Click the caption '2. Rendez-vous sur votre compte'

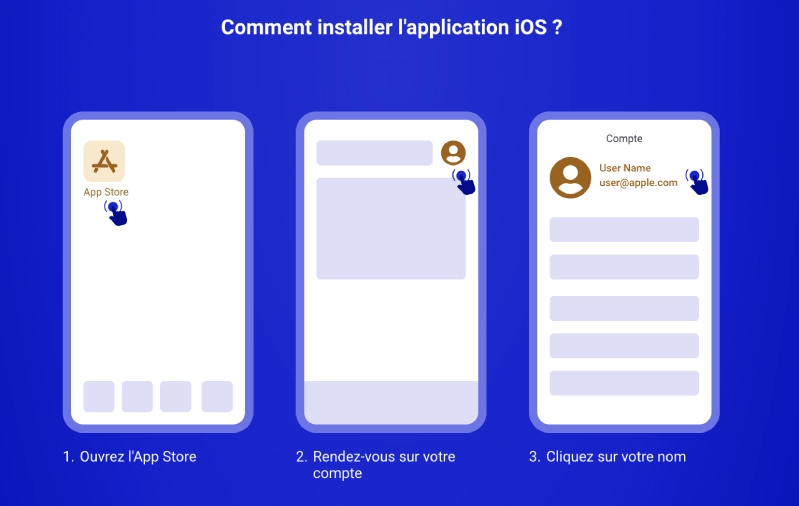pos(376,465)
